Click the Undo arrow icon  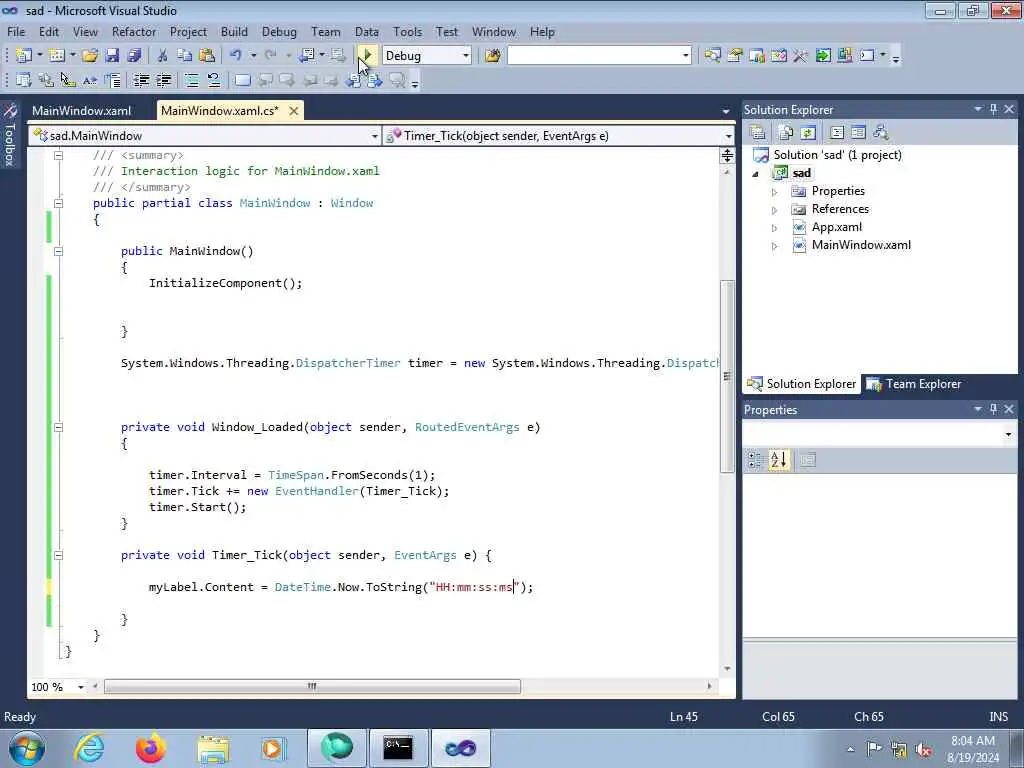tap(236, 56)
